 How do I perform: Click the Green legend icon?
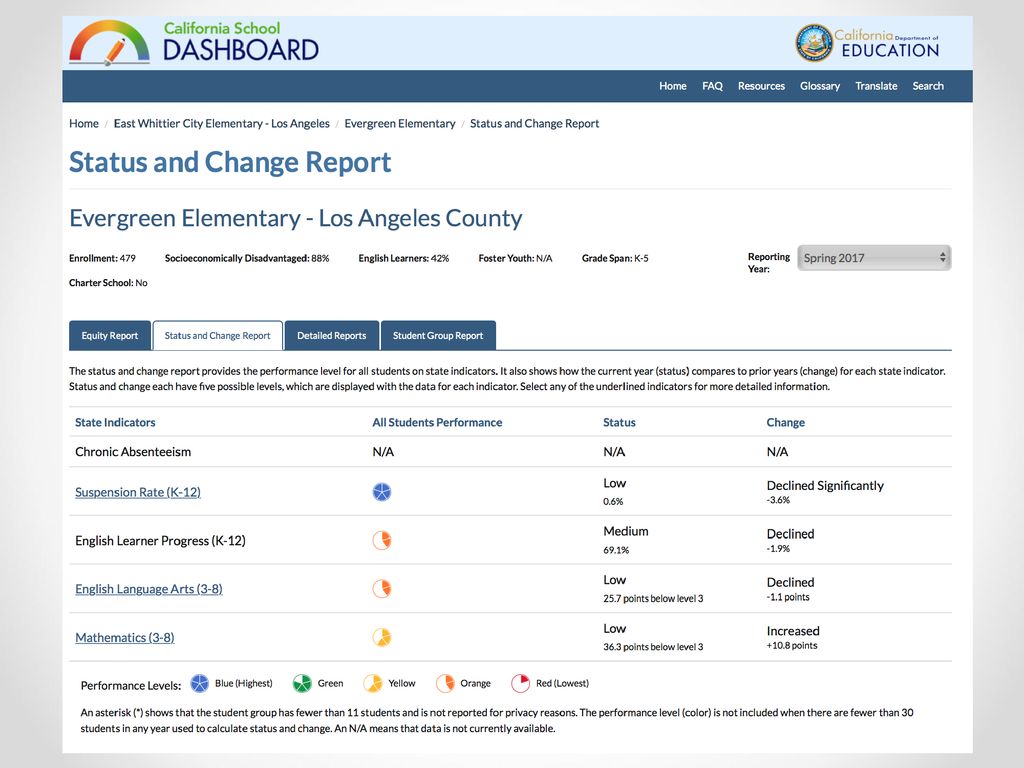302,683
